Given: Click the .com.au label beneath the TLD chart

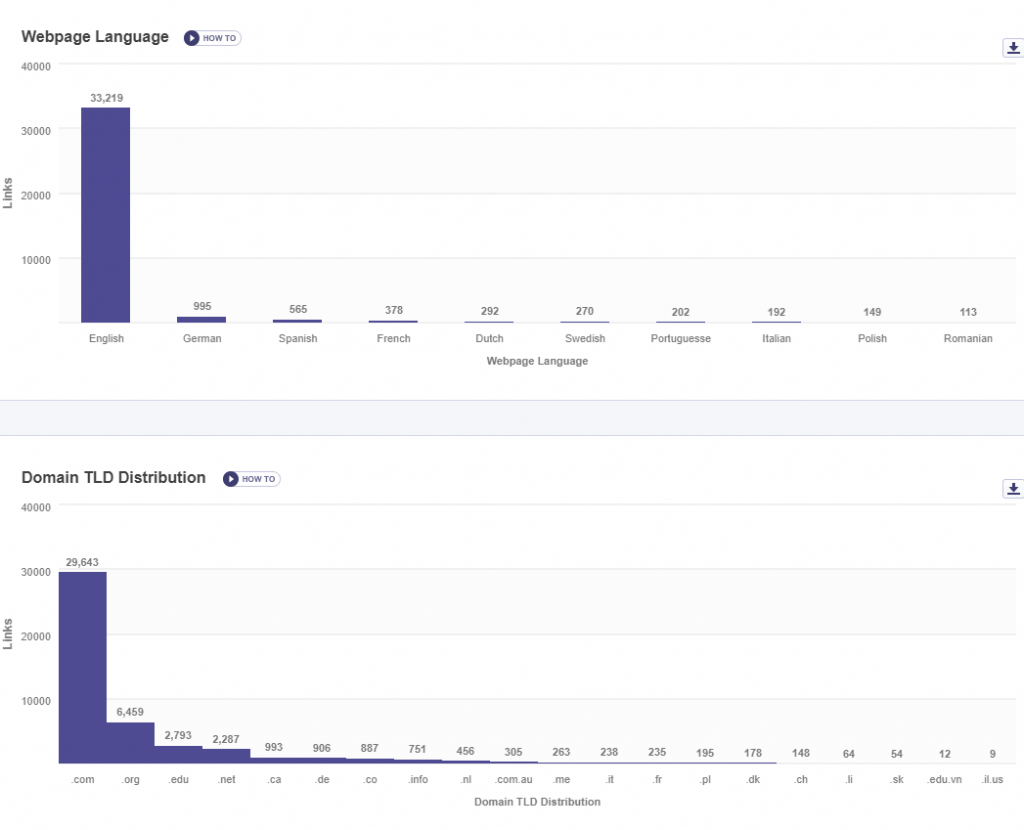Looking at the screenshot, I should [x=513, y=779].
